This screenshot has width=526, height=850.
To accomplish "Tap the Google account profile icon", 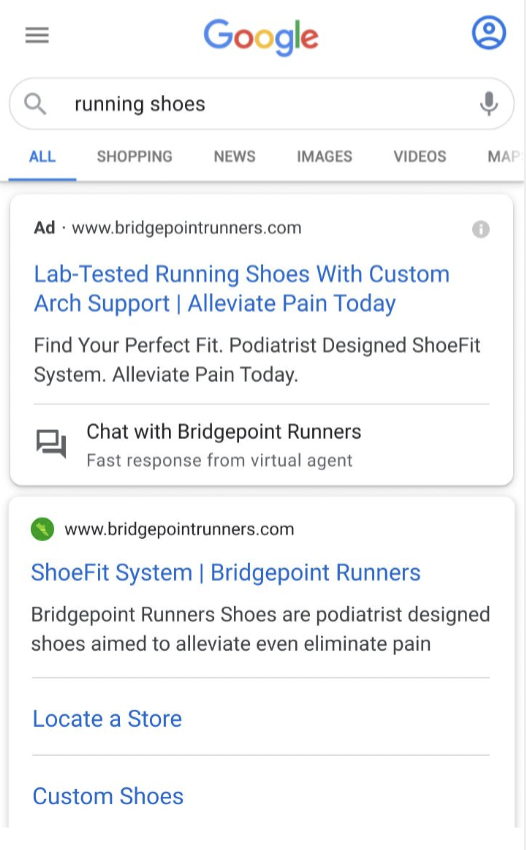I will tap(489, 33).
